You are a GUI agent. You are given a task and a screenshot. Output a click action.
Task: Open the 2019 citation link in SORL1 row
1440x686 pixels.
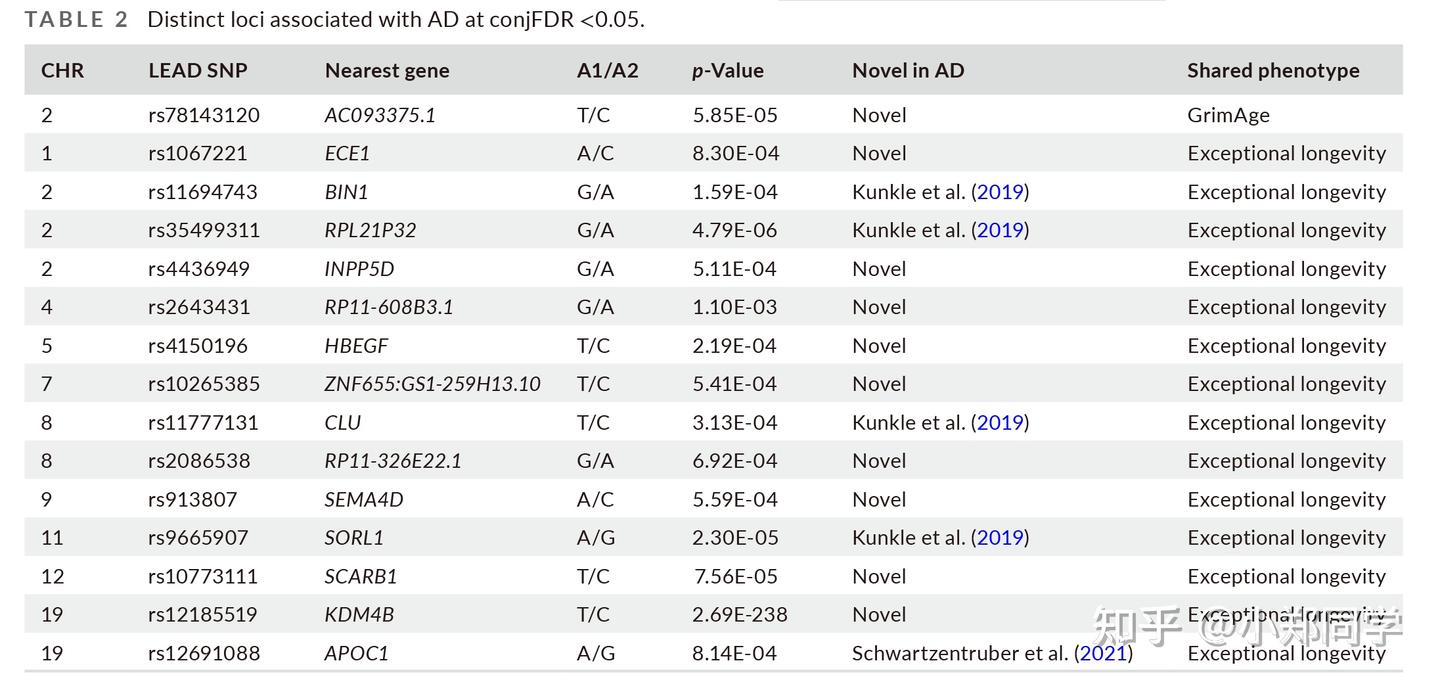[1000, 538]
